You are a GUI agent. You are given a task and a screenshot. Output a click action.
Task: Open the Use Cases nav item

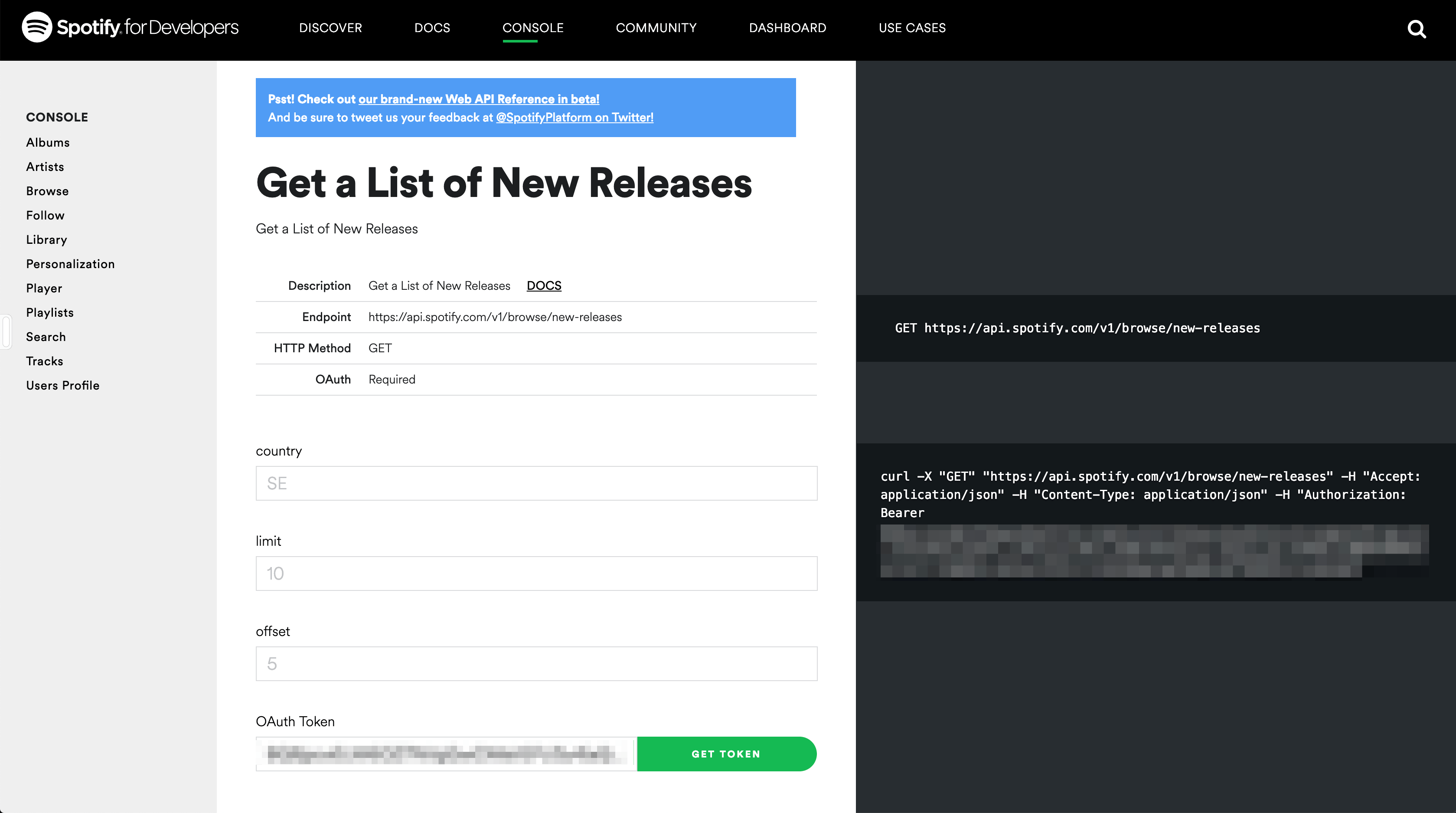[x=912, y=28]
